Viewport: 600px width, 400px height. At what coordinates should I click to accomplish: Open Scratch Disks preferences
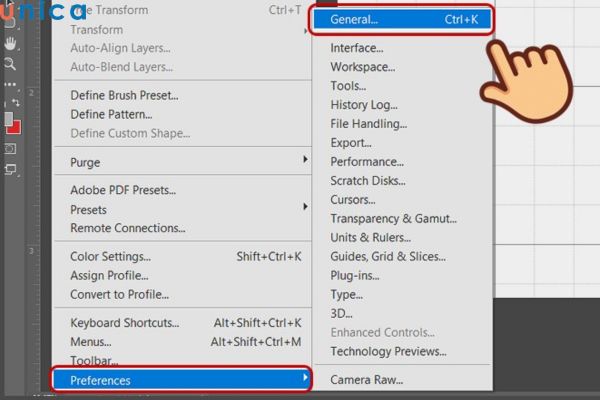402,181
